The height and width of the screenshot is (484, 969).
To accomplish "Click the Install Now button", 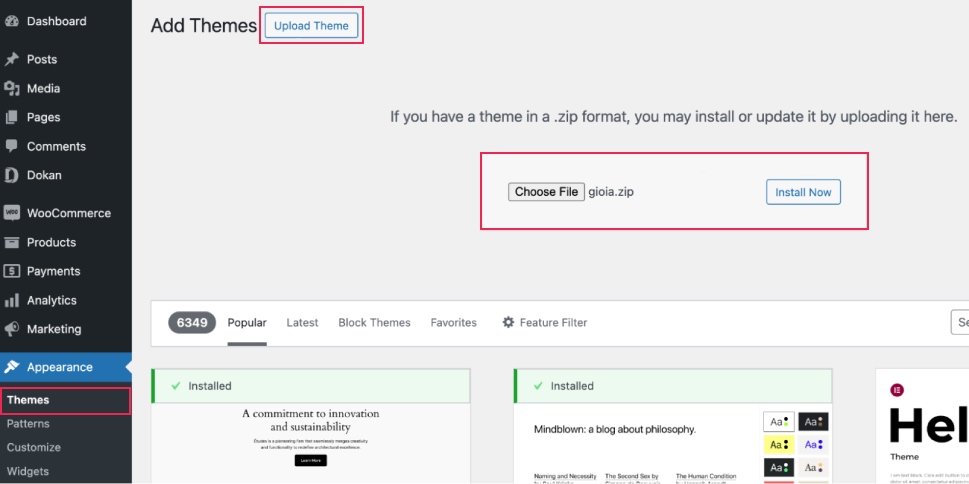I will click(803, 192).
